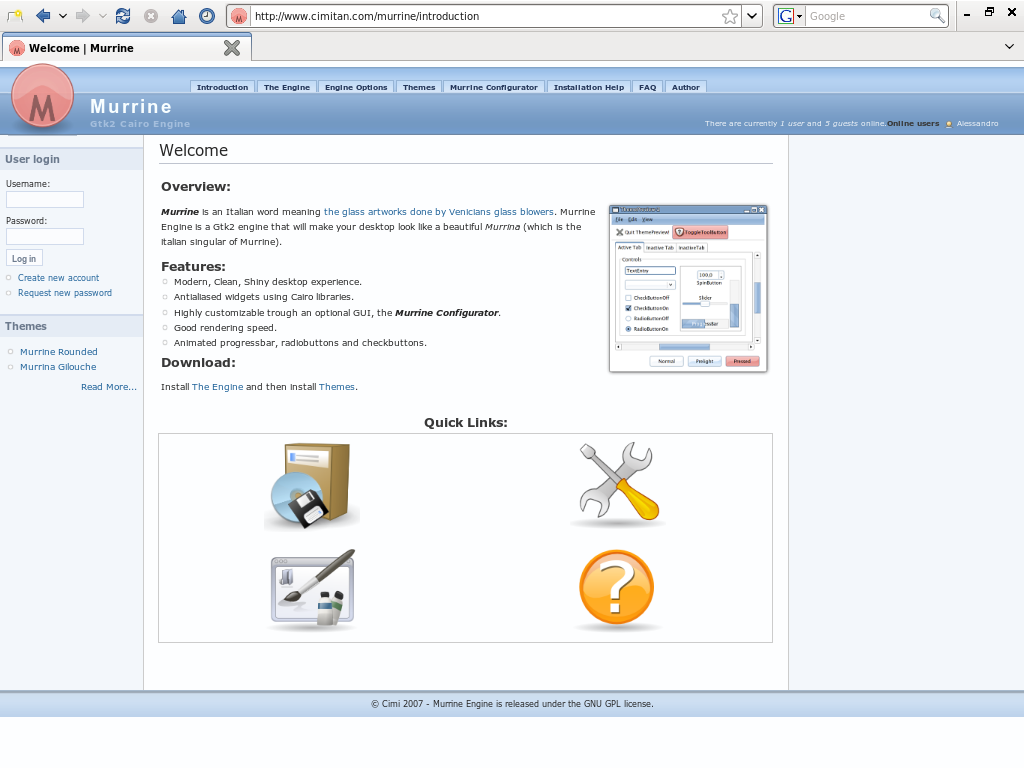Click the orange question mark quick link icon

click(x=616, y=590)
